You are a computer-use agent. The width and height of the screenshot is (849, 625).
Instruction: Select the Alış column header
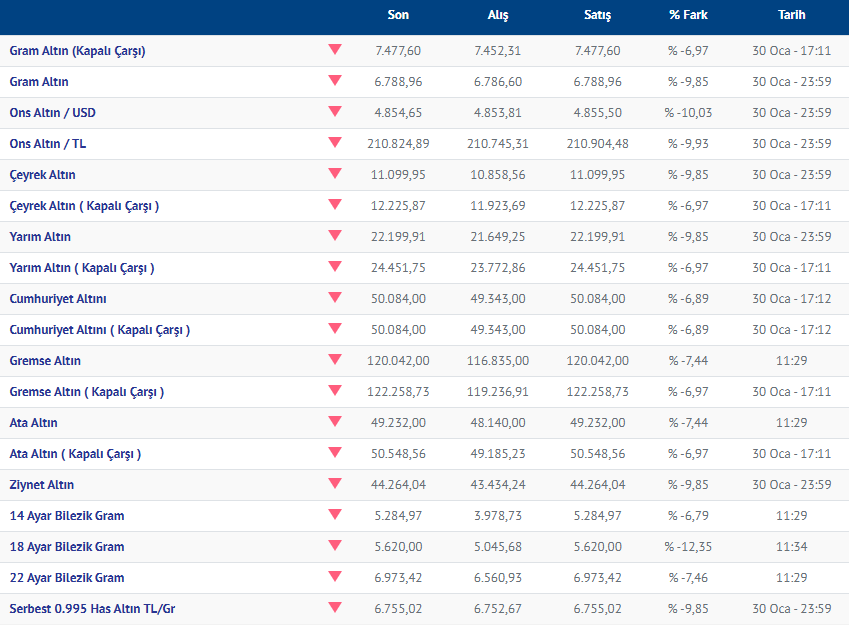tap(497, 15)
